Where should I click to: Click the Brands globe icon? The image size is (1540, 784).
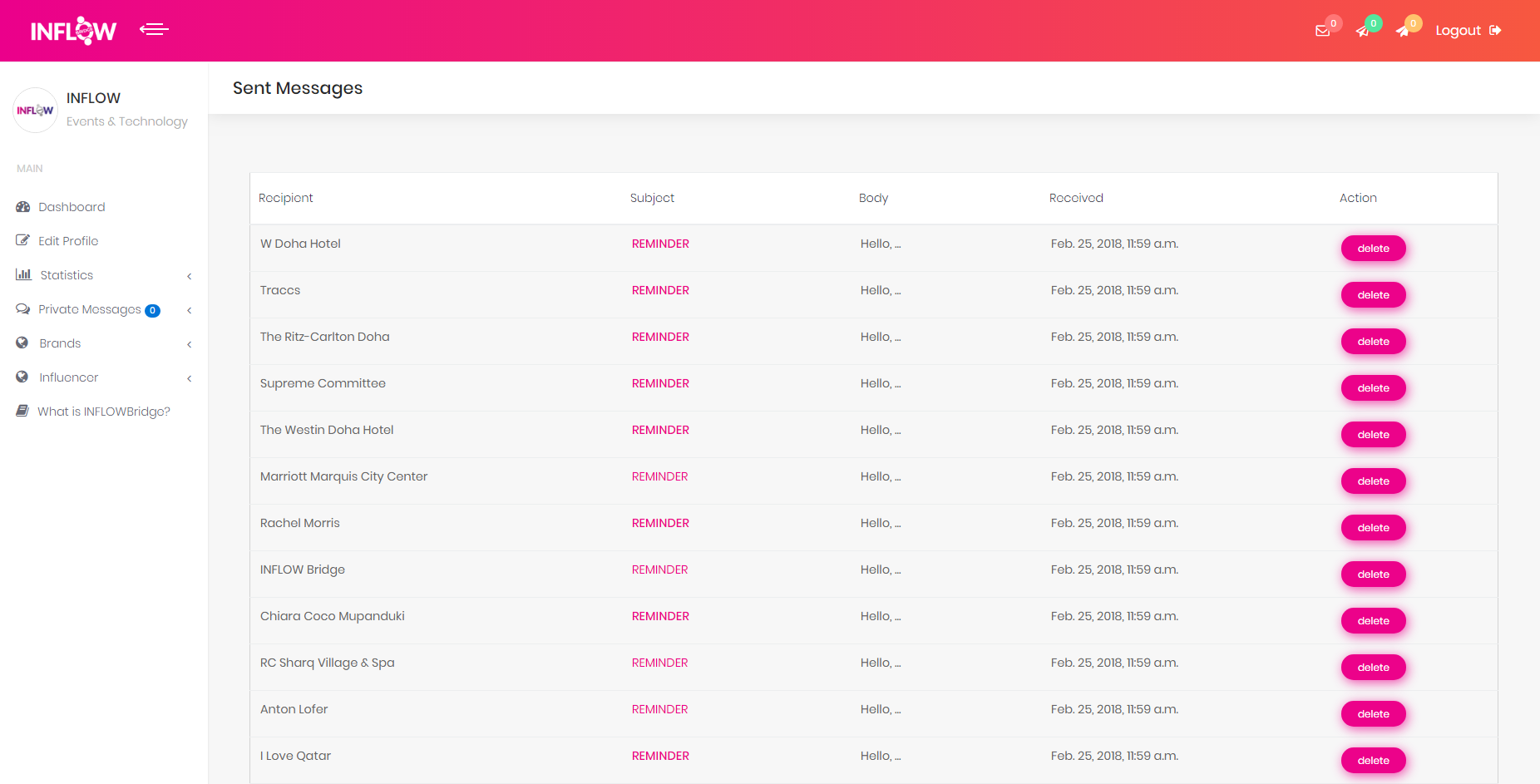pyautogui.click(x=22, y=343)
